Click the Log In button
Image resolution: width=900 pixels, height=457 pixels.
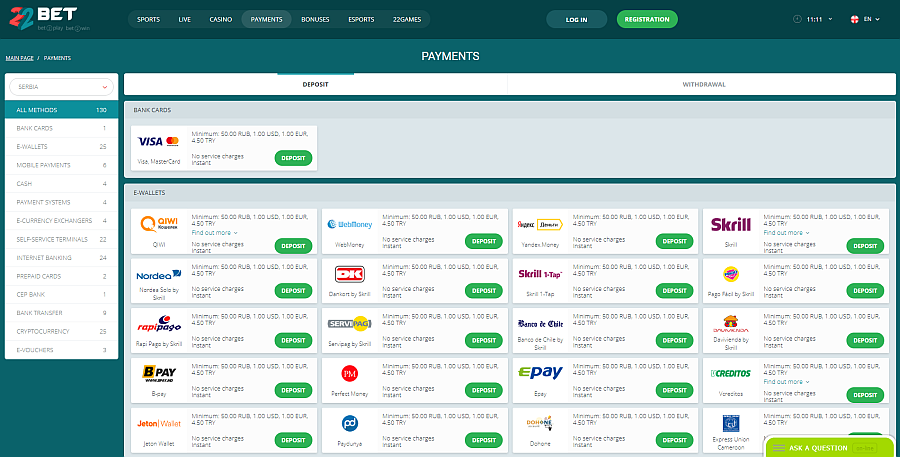(576, 19)
